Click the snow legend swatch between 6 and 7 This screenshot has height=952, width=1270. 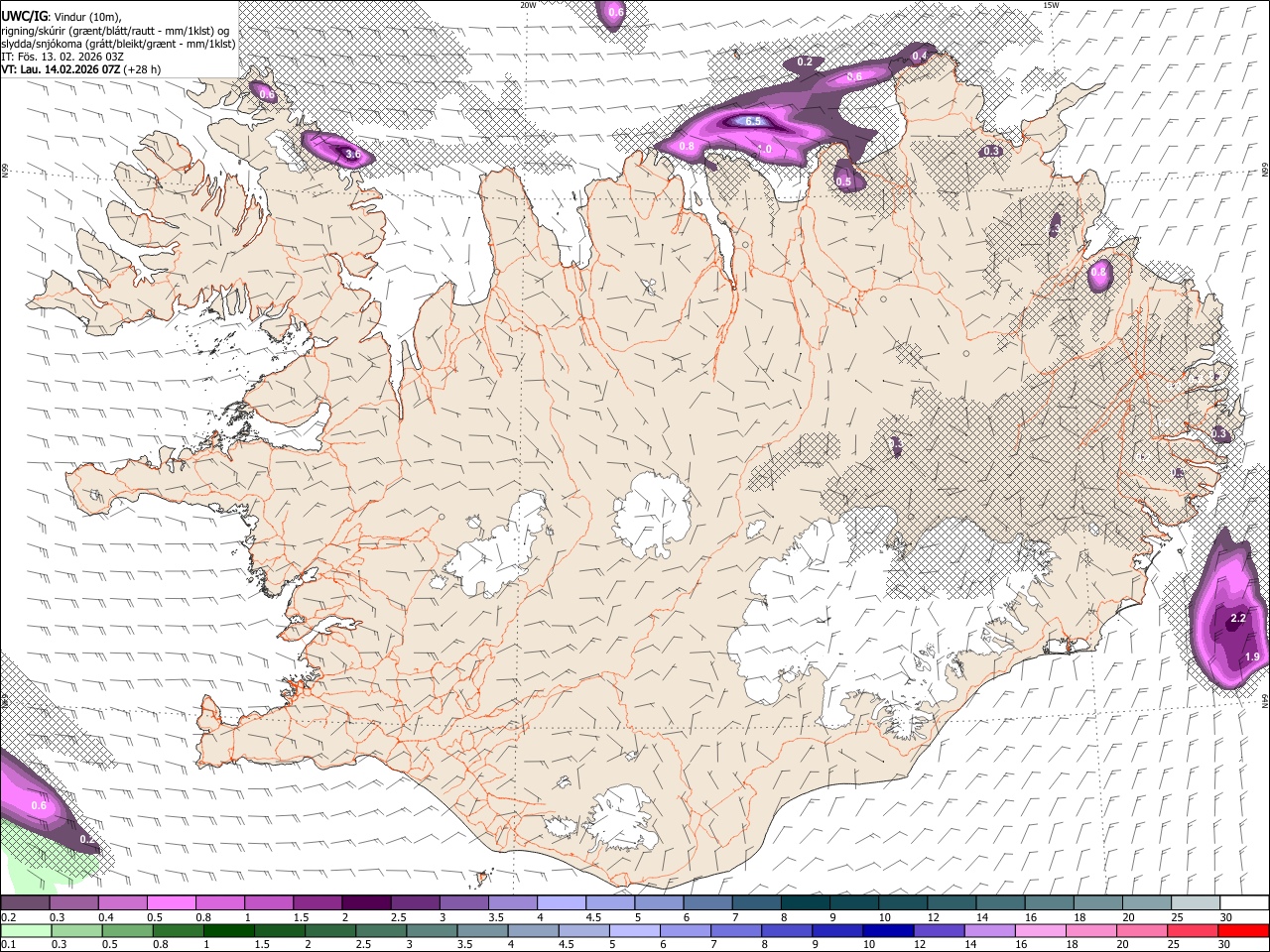[706, 902]
